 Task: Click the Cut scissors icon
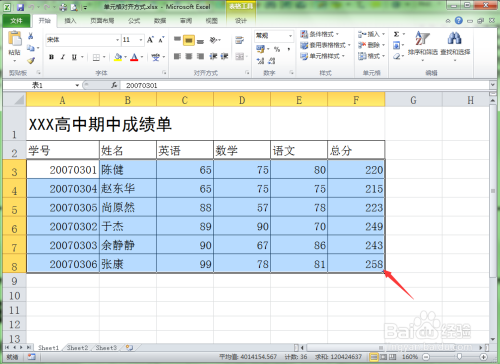coord(30,36)
